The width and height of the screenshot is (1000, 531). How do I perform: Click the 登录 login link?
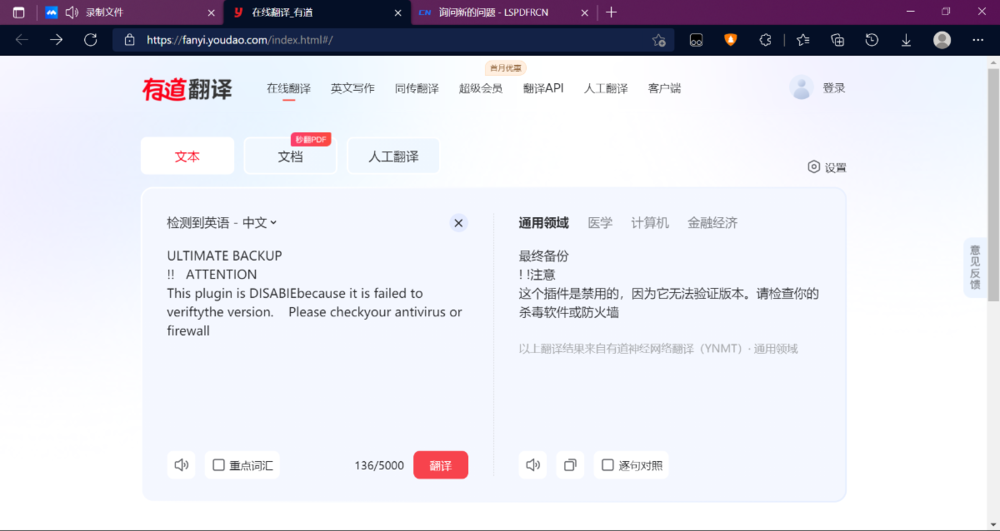834,89
